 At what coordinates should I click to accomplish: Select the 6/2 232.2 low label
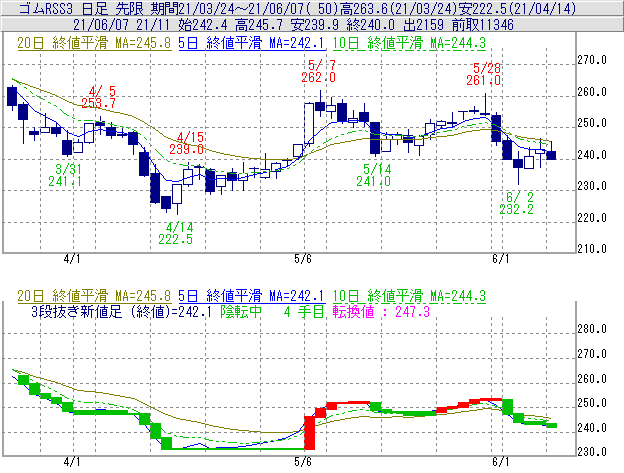pos(517,203)
